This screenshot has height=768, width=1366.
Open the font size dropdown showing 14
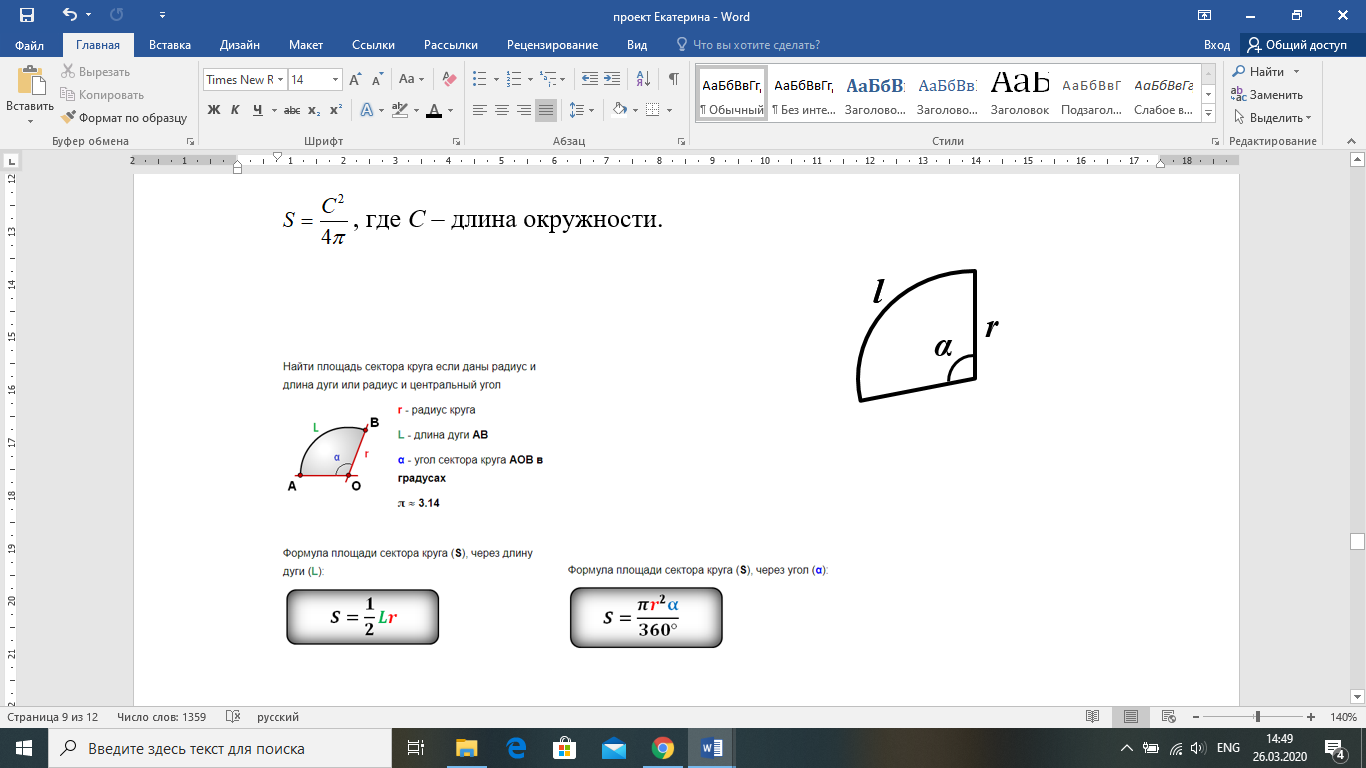point(335,79)
